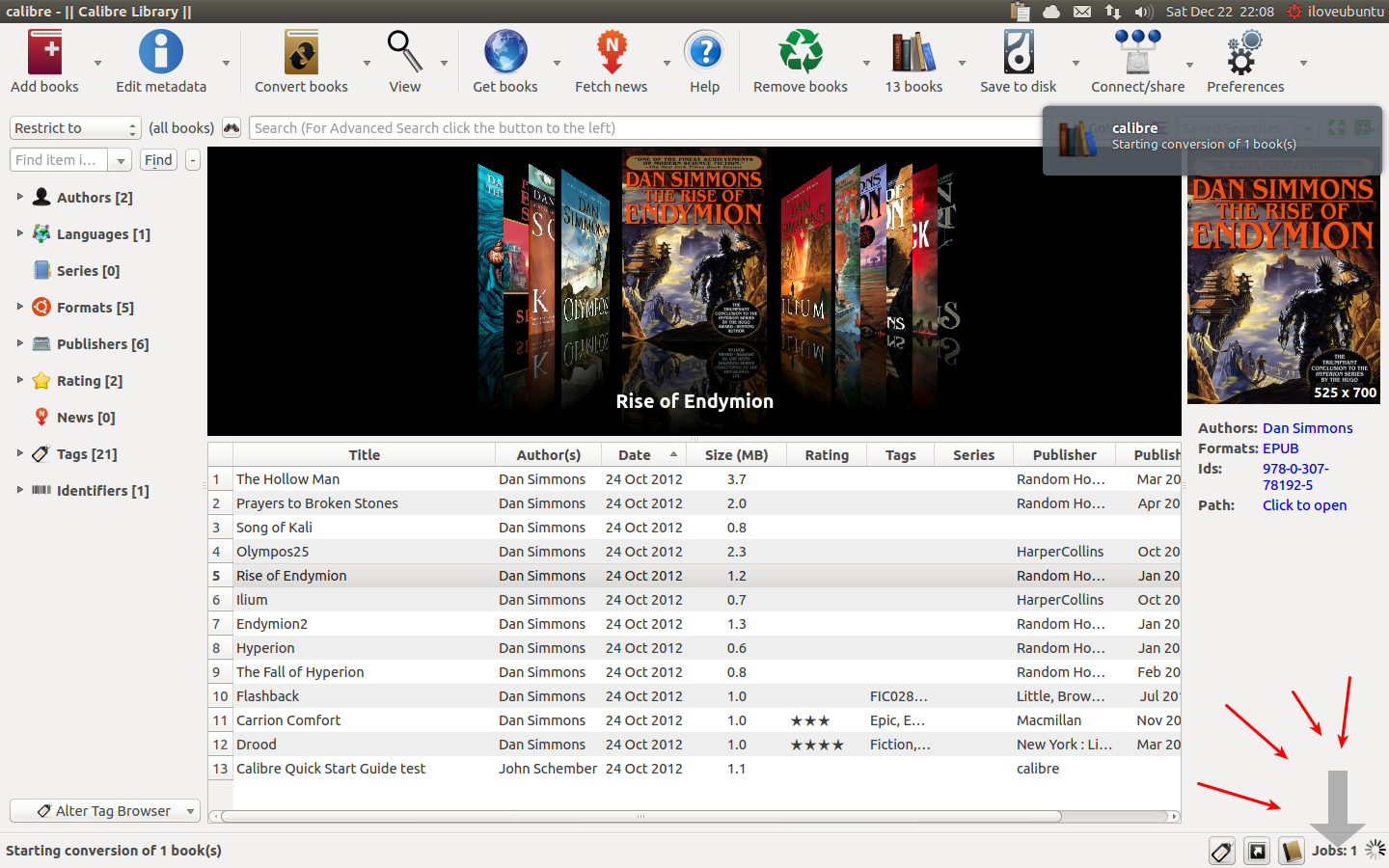Open the EPUB format link
The image size is (1389, 868).
(1280, 448)
